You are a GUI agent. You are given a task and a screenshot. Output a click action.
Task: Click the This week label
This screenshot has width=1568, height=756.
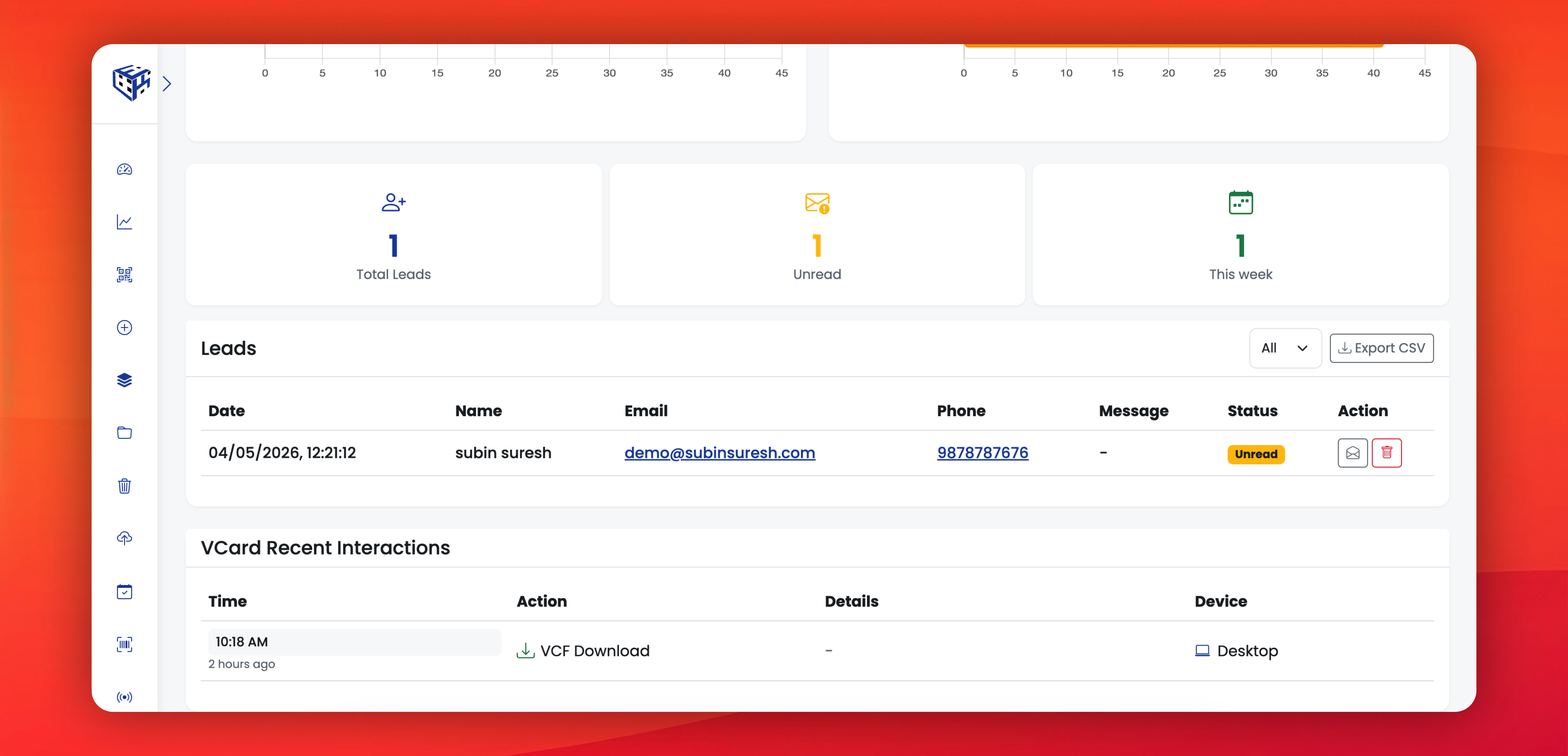pyautogui.click(x=1241, y=274)
